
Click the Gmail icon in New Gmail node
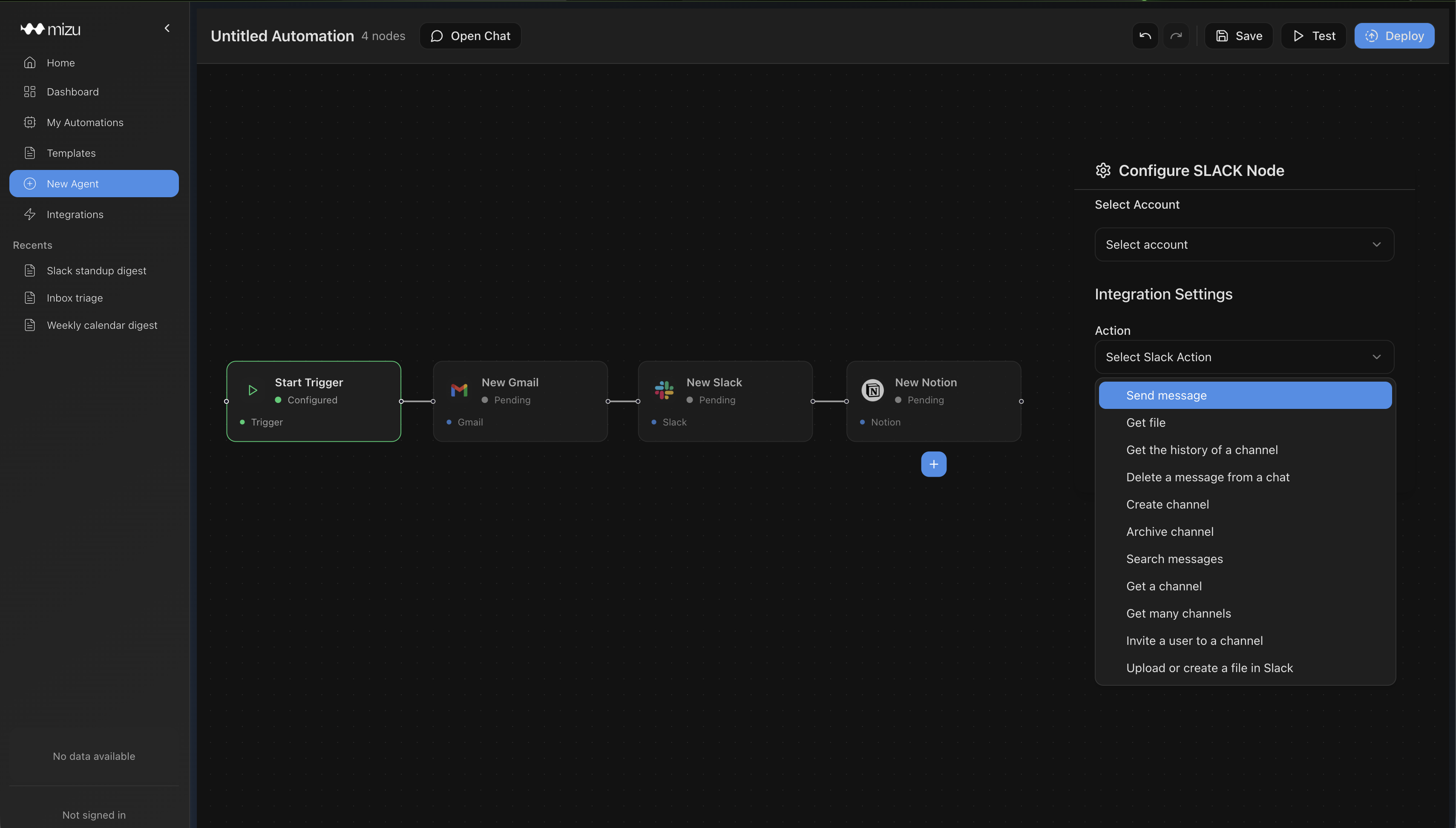[459, 390]
